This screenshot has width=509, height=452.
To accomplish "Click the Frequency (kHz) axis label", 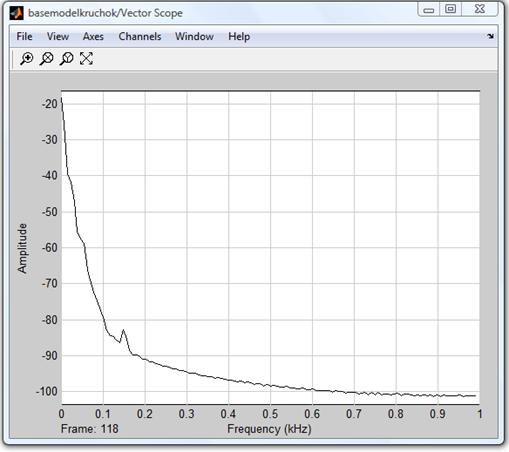I will click(x=269, y=429).
